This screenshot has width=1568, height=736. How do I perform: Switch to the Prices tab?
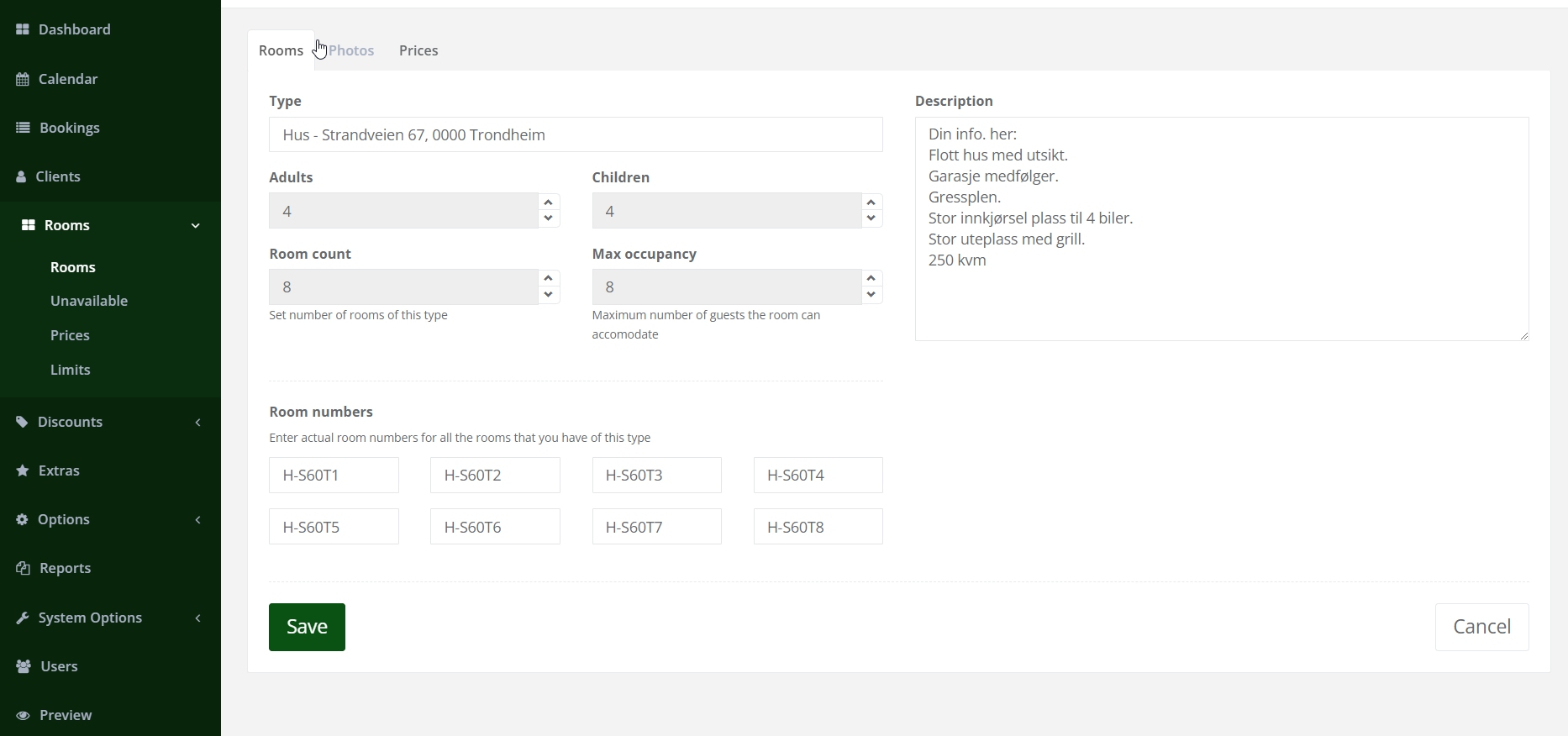coord(418,50)
